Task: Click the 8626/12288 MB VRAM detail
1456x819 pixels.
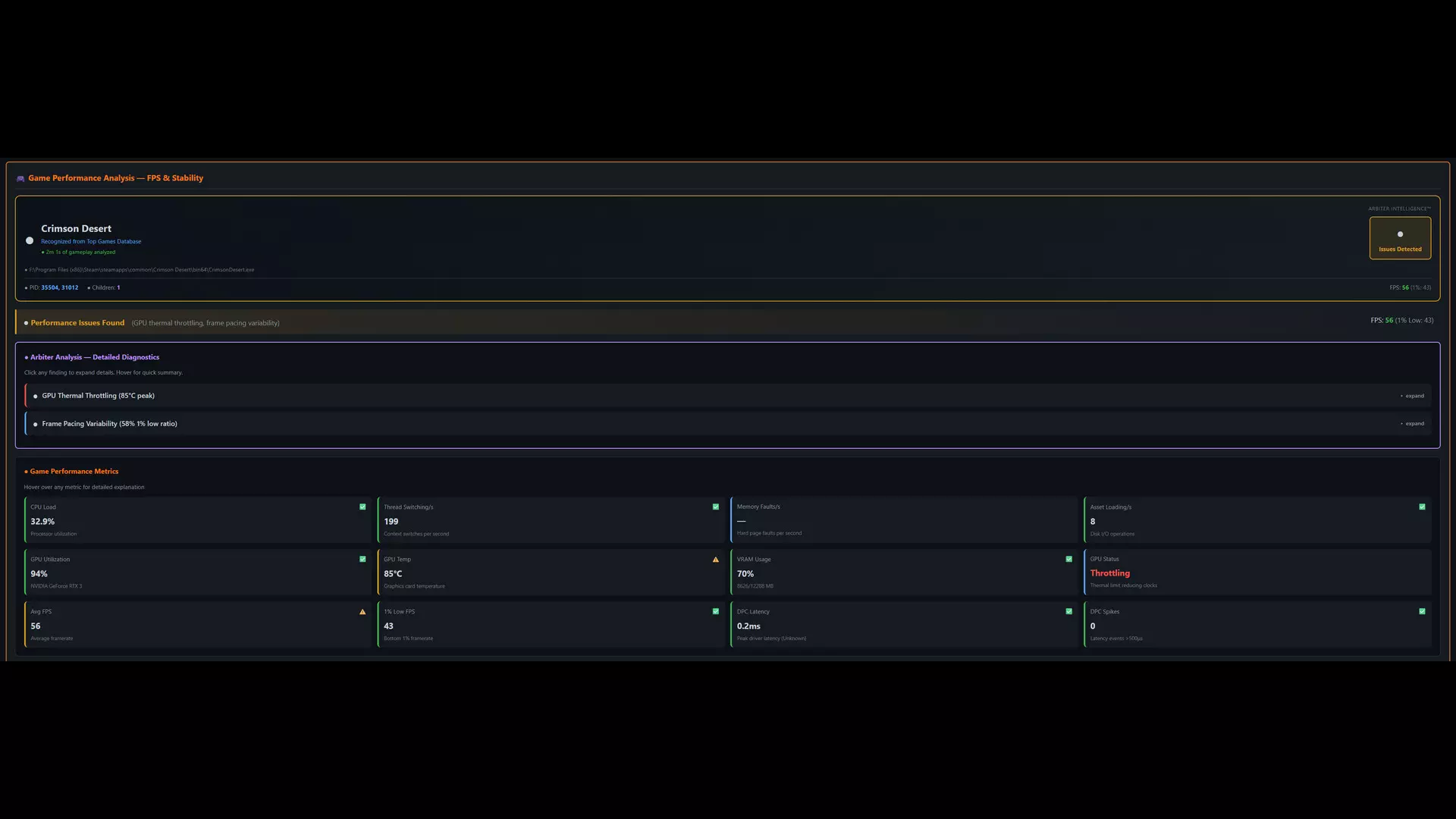Action: coord(755,586)
